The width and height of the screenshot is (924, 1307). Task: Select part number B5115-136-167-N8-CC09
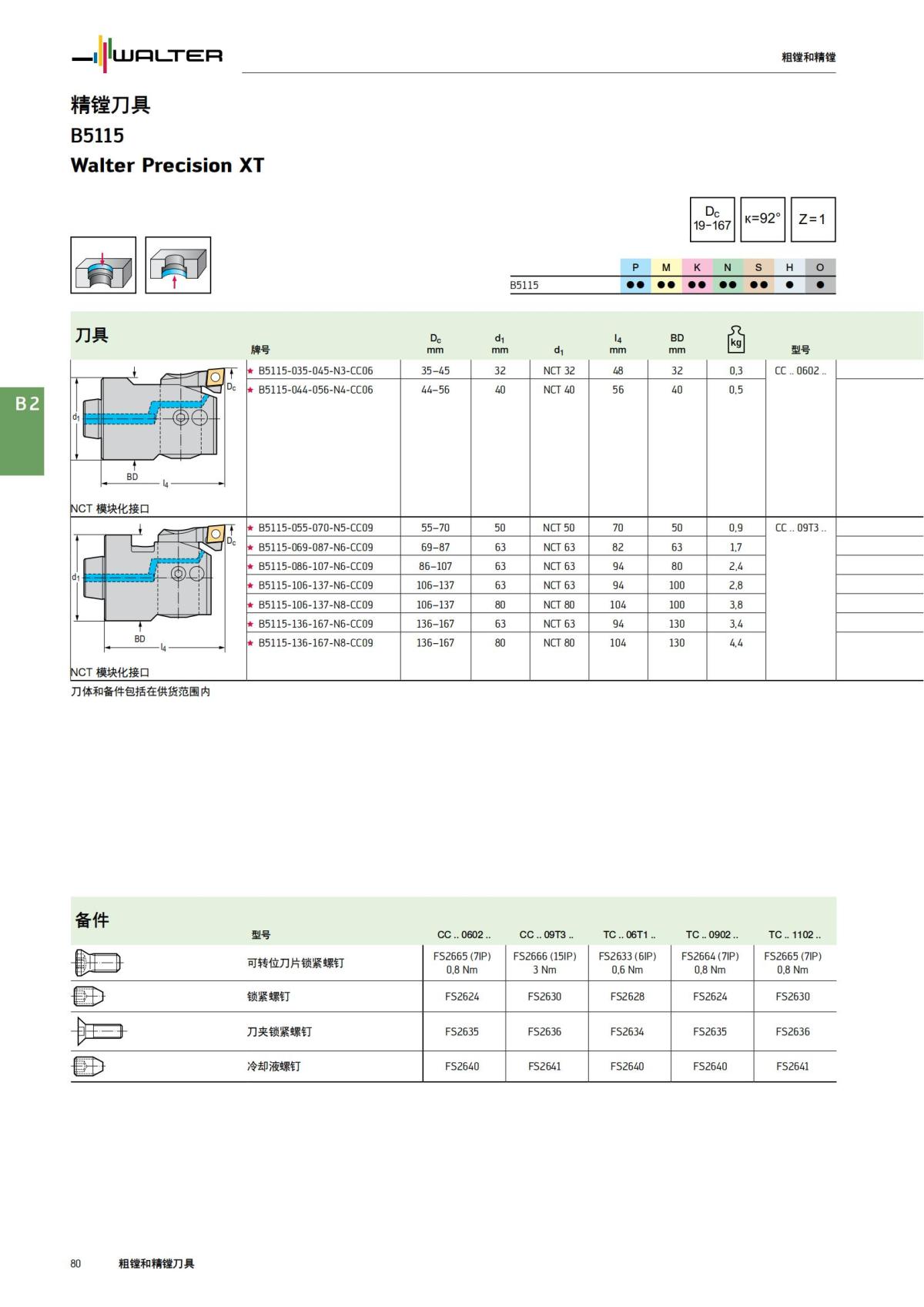pos(316,643)
